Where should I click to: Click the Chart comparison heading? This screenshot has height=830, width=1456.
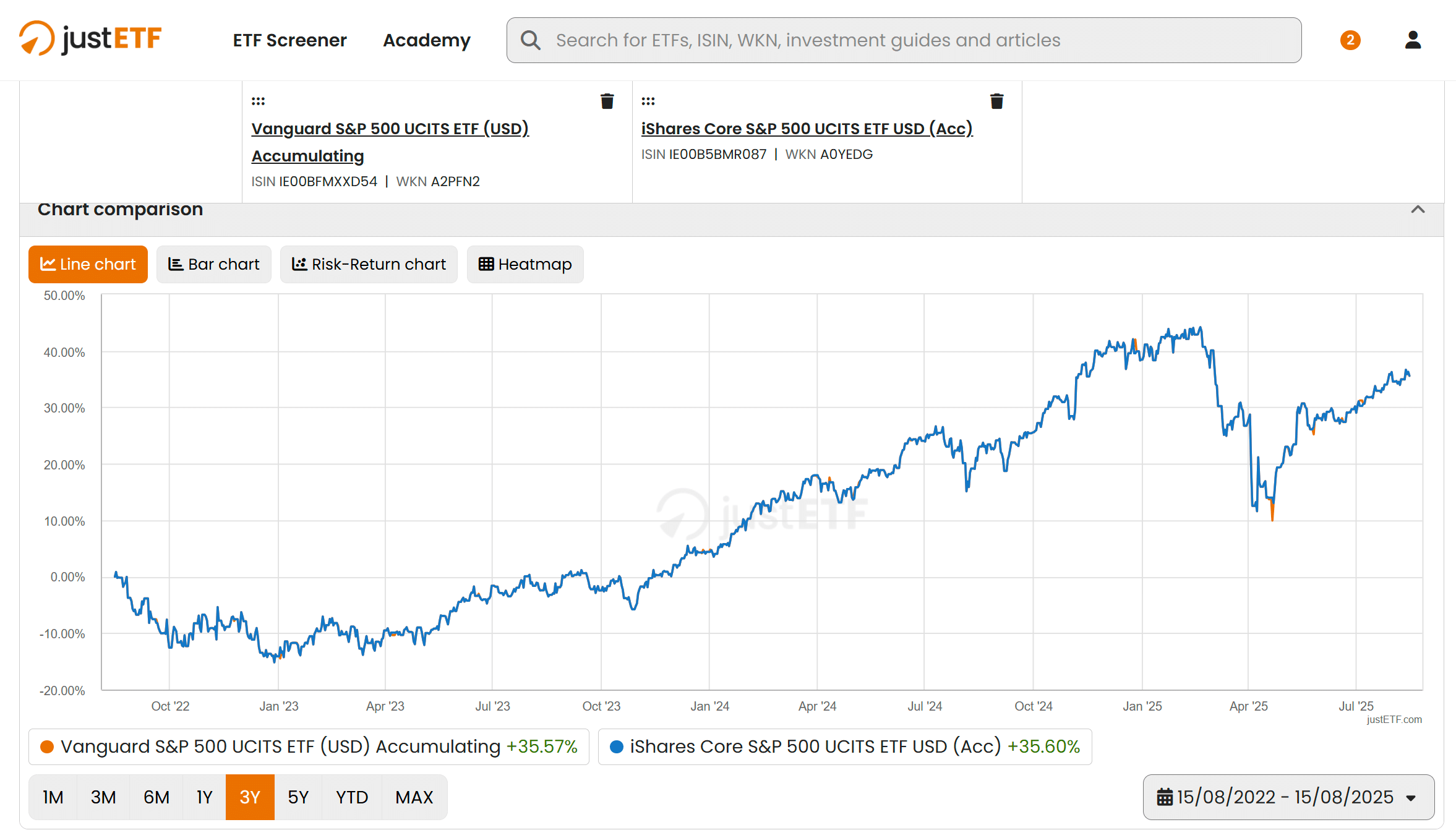121,210
